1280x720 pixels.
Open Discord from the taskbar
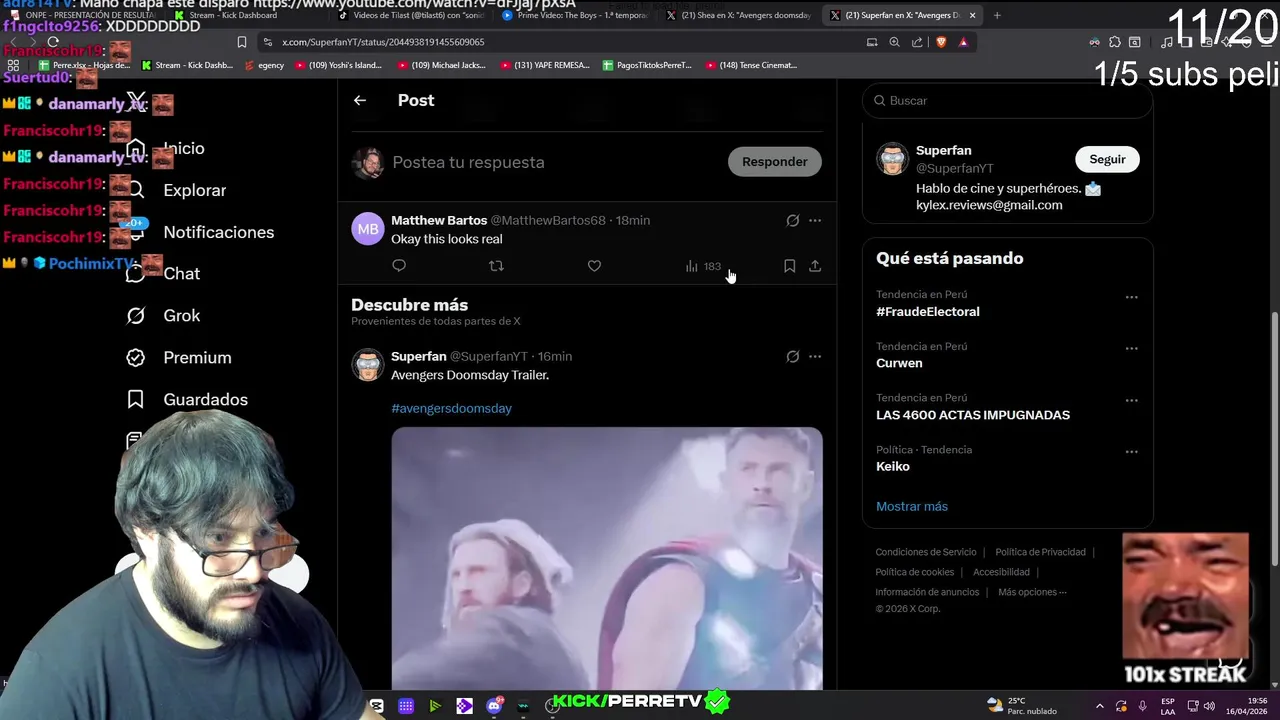pos(494,706)
